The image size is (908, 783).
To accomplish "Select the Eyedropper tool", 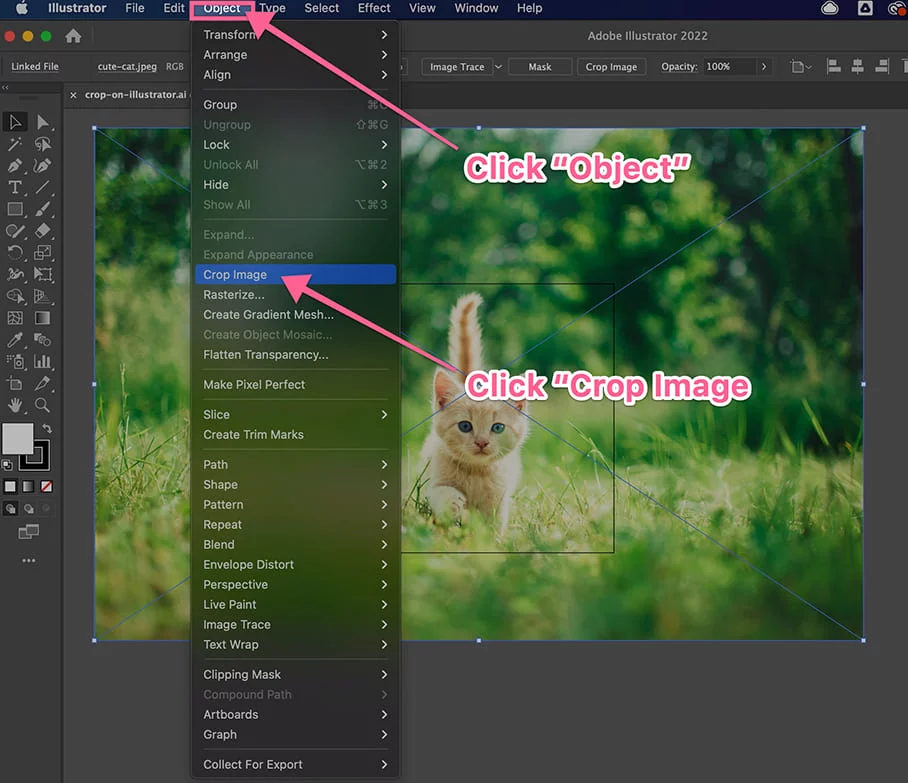I will pos(15,340).
